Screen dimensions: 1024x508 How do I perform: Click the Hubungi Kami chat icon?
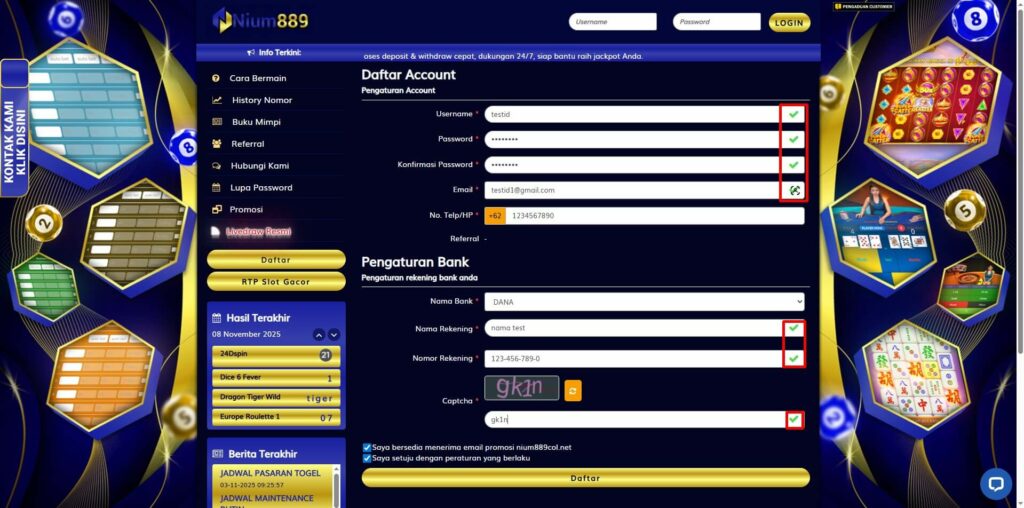pos(217,166)
